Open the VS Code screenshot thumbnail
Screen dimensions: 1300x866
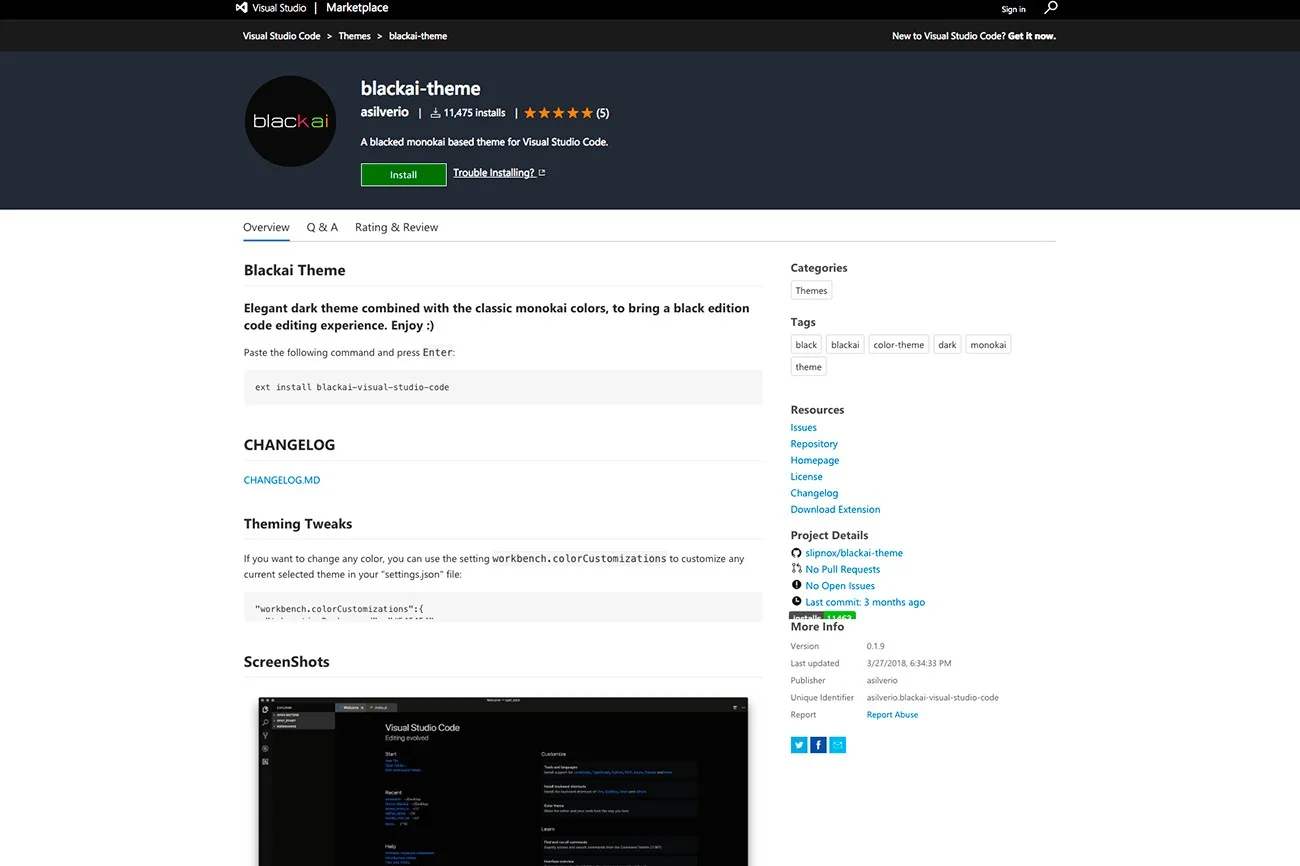(x=503, y=781)
